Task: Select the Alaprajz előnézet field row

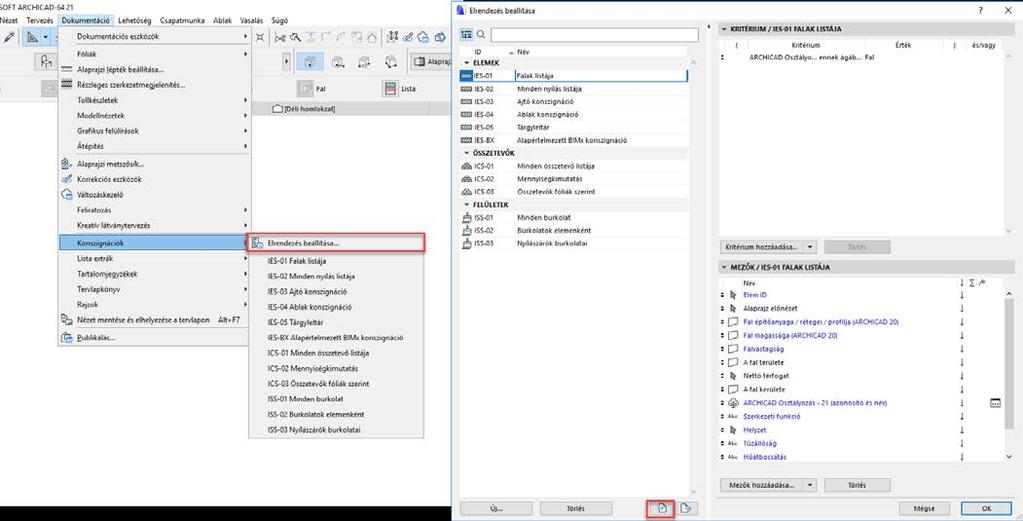Action: click(860, 308)
